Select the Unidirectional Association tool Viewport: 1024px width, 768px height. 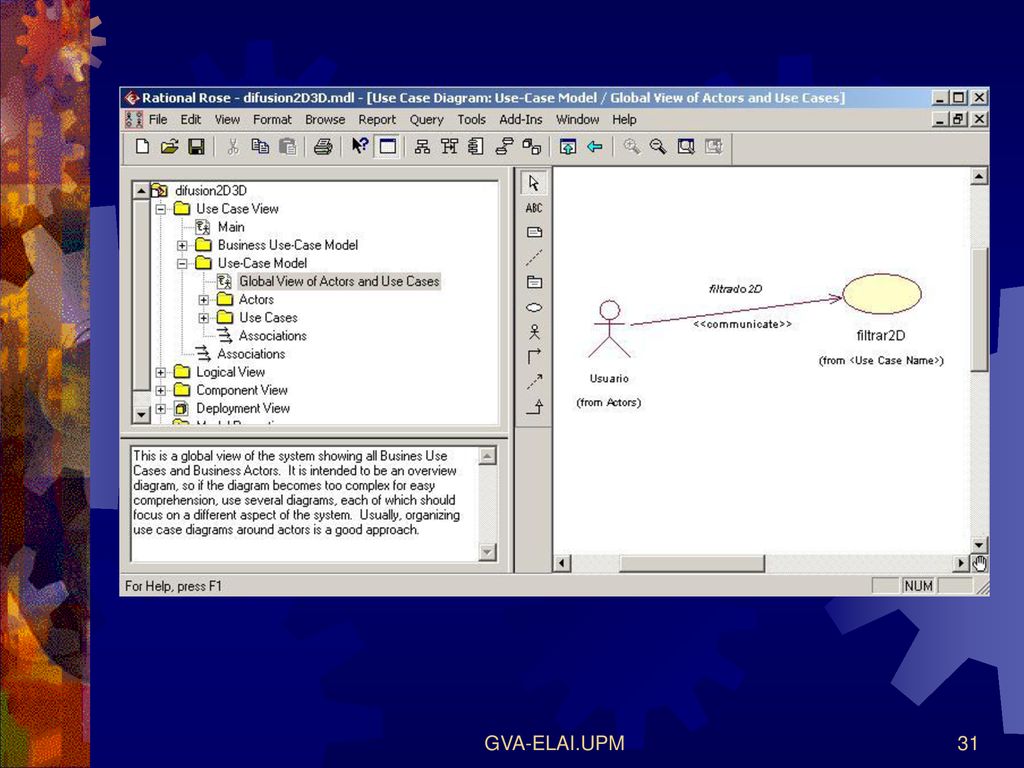[534, 357]
